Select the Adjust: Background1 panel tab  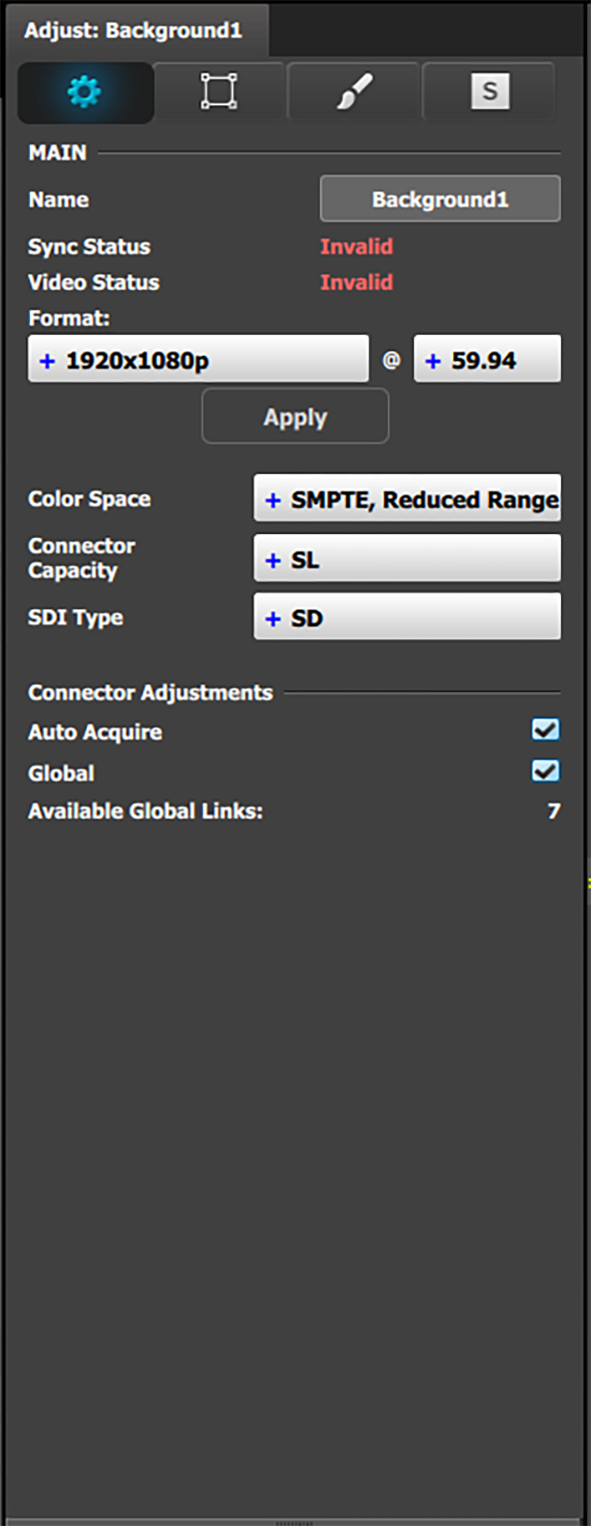(134, 30)
